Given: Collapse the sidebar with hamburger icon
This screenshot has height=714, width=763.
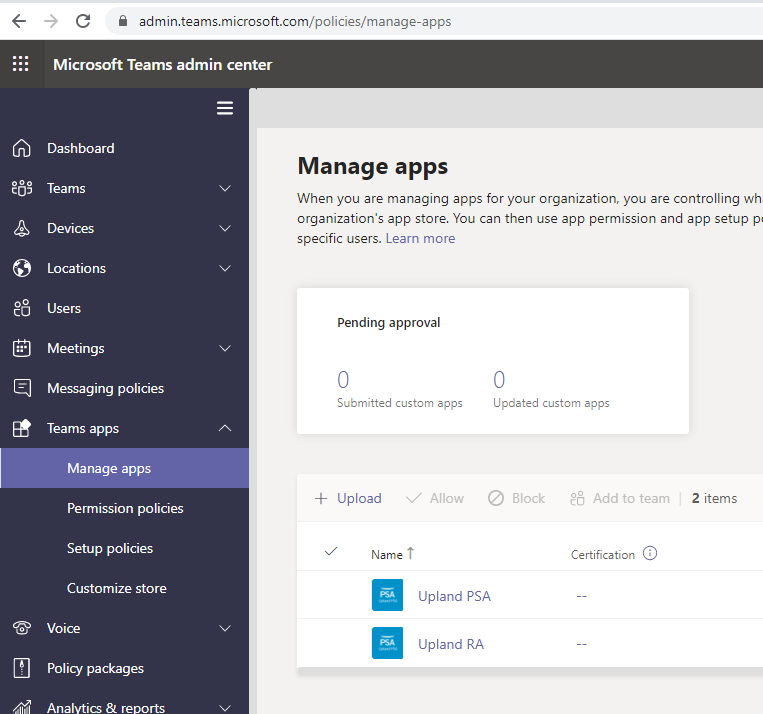Looking at the screenshot, I should (225, 108).
